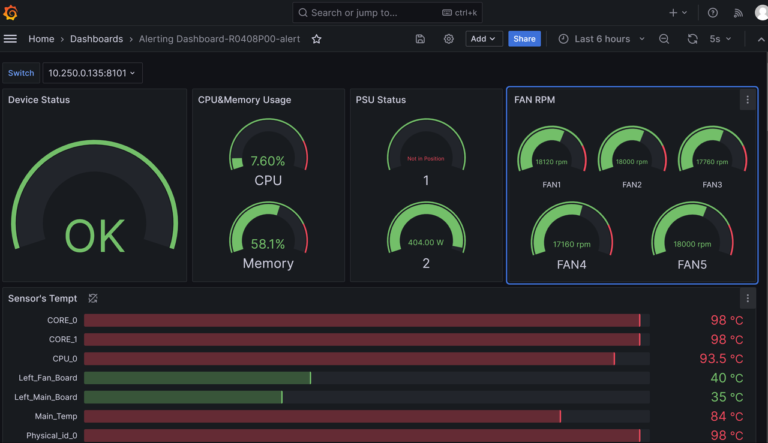Click the plus new item icon
The height and width of the screenshot is (443, 768).
(673, 13)
